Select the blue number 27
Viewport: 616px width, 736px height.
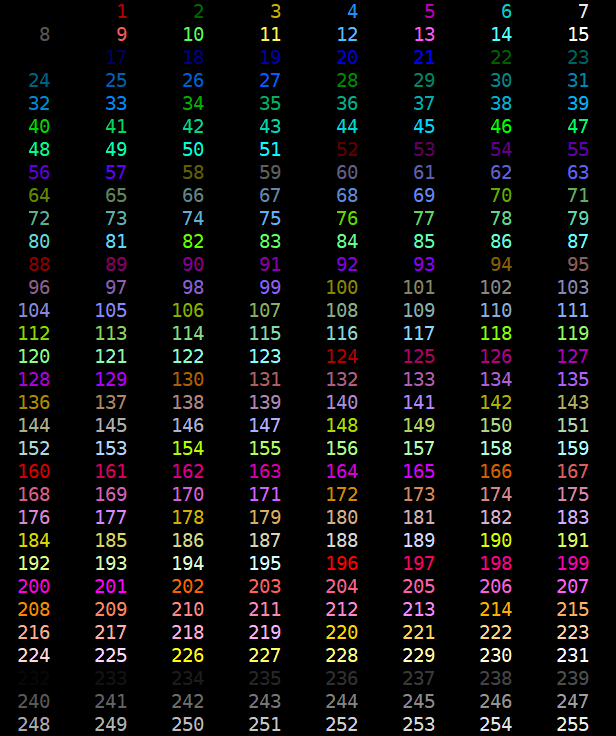[270, 80]
